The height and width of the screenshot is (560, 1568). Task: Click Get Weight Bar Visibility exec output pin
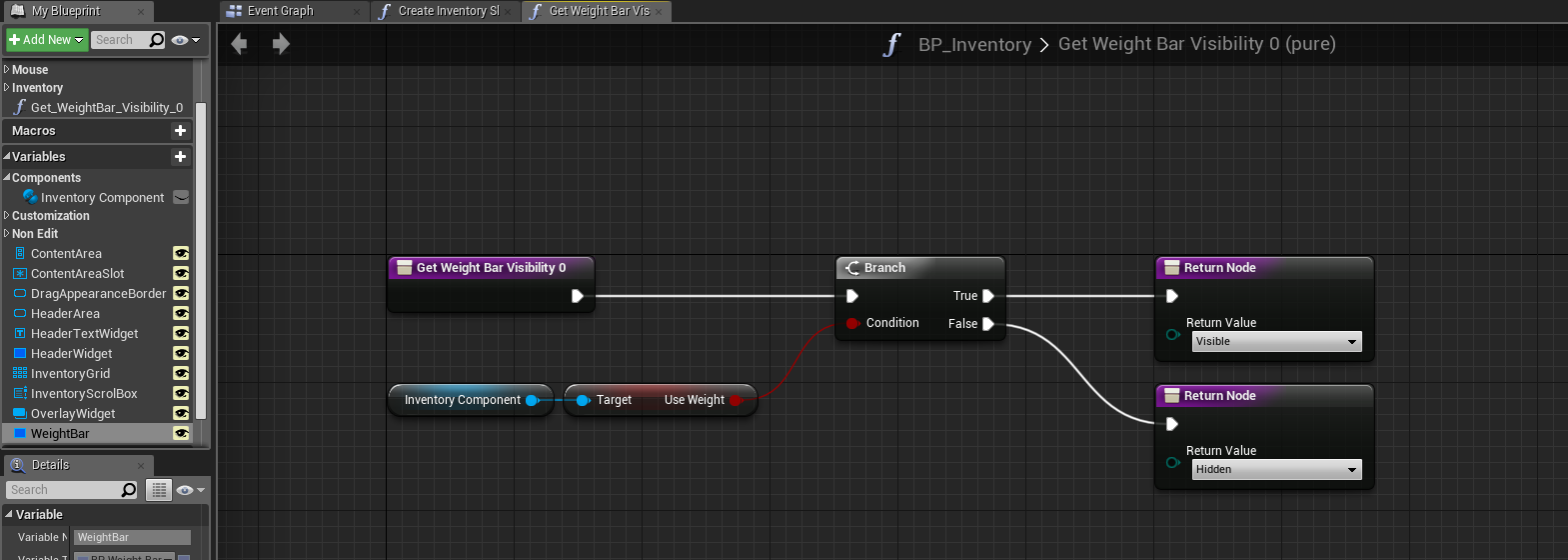point(578,296)
